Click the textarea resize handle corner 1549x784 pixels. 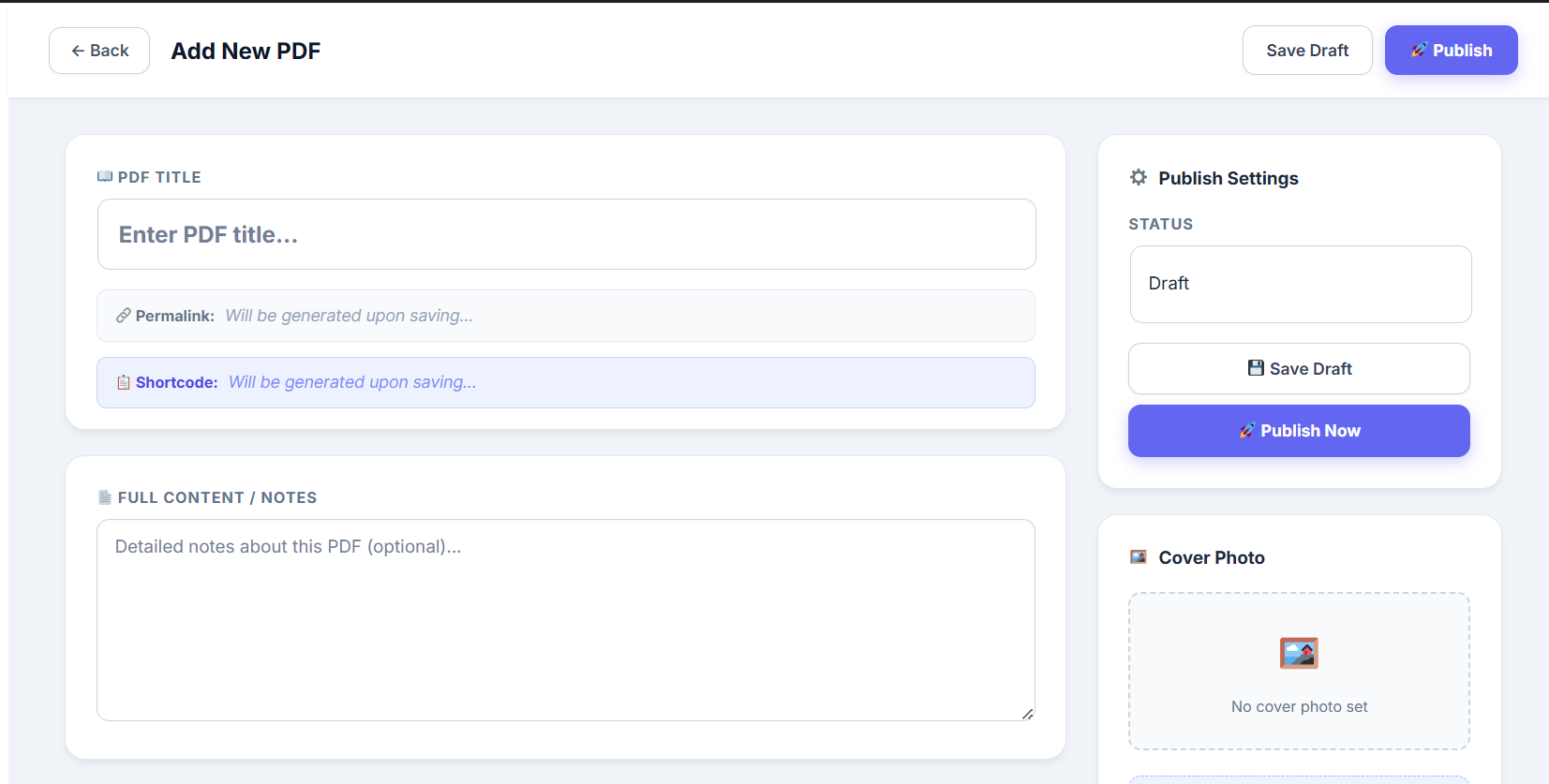tap(1027, 714)
